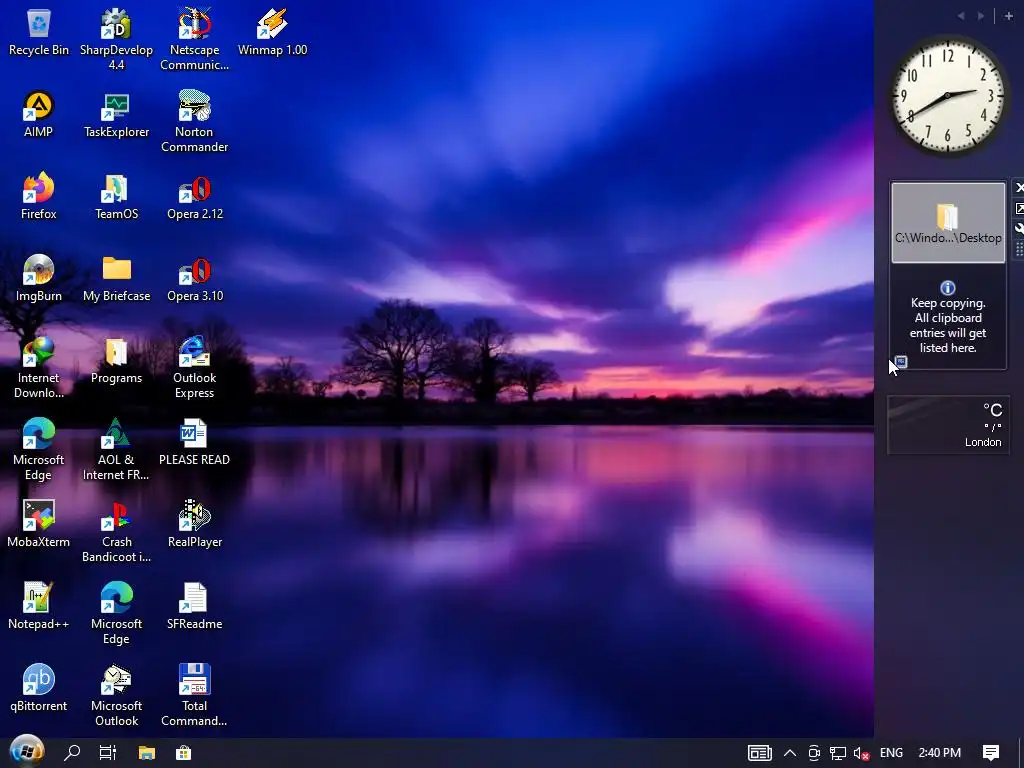Open News and interests tray icon
The width and height of the screenshot is (1024, 768).
(760, 753)
